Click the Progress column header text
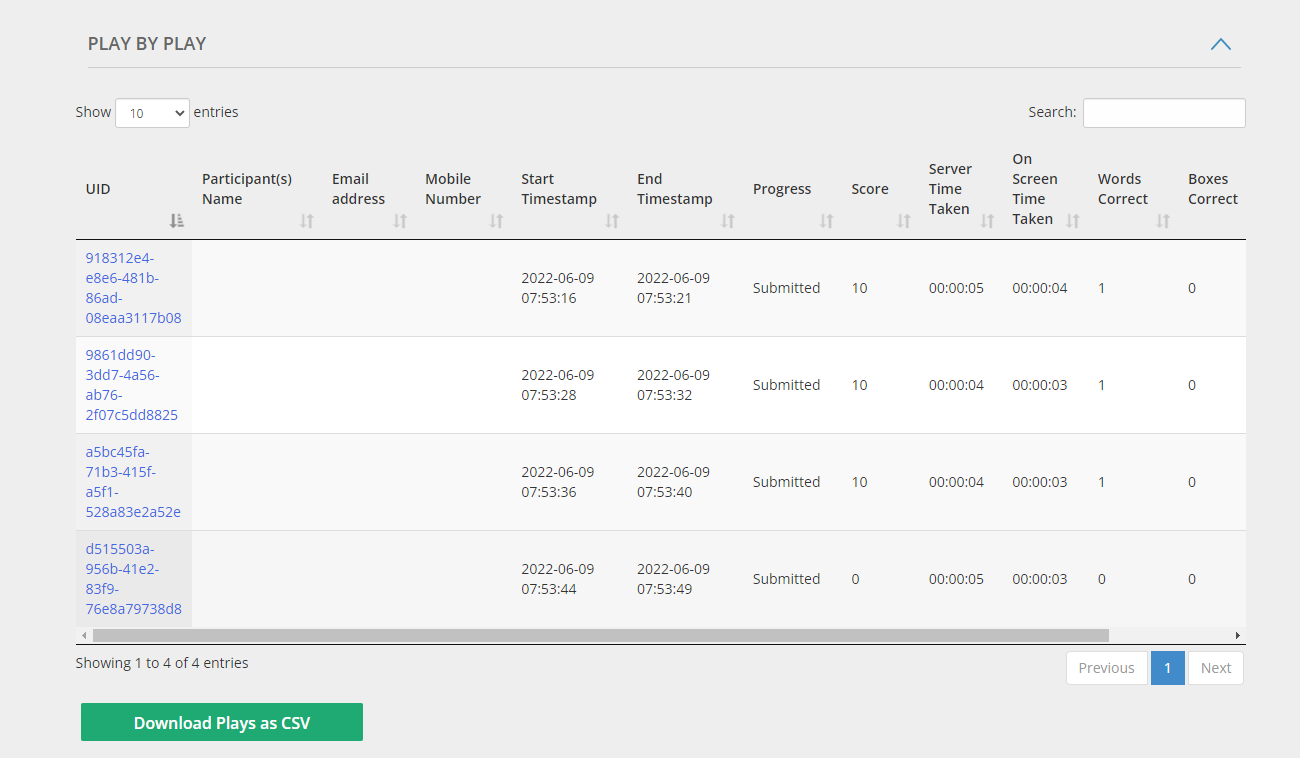1300x758 pixels. click(782, 189)
